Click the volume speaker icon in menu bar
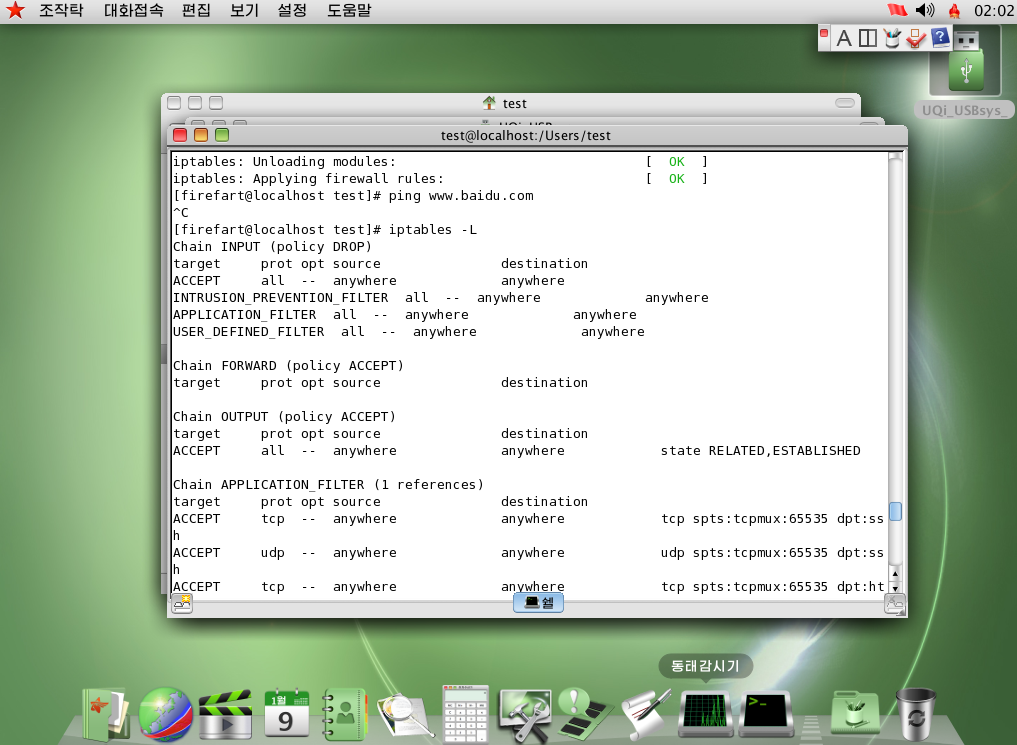The width and height of the screenshot is (1017, 745). coord(924,11)
